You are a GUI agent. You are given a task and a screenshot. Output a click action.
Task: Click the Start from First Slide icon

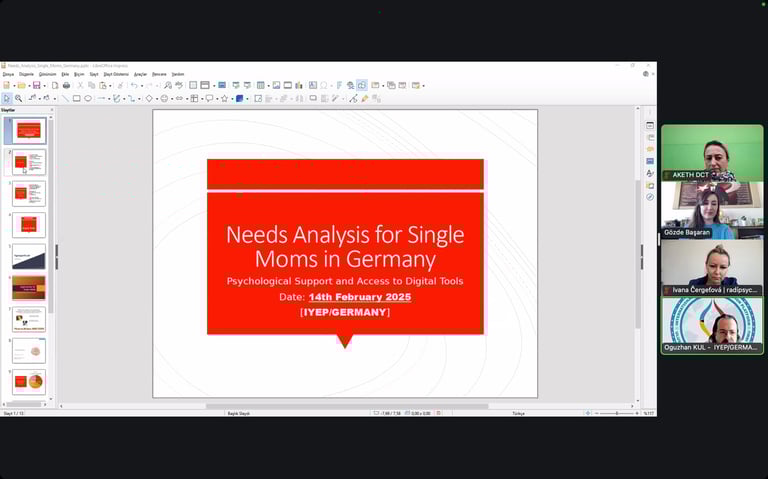[x=236, y=86]
